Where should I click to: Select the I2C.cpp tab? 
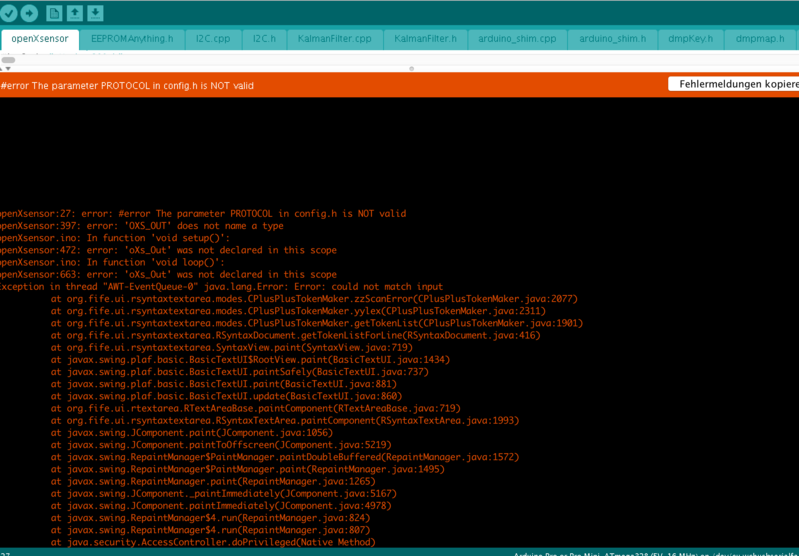[213, 39]
